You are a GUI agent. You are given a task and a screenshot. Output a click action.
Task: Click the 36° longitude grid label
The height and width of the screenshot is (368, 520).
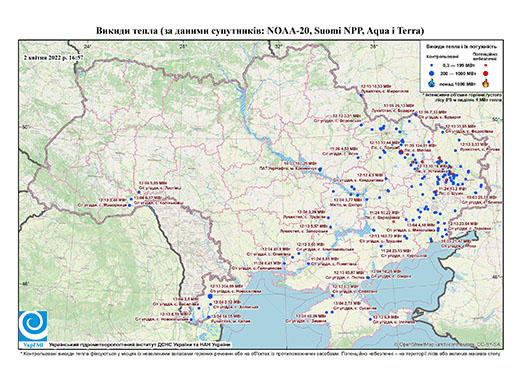click(374, 46)
